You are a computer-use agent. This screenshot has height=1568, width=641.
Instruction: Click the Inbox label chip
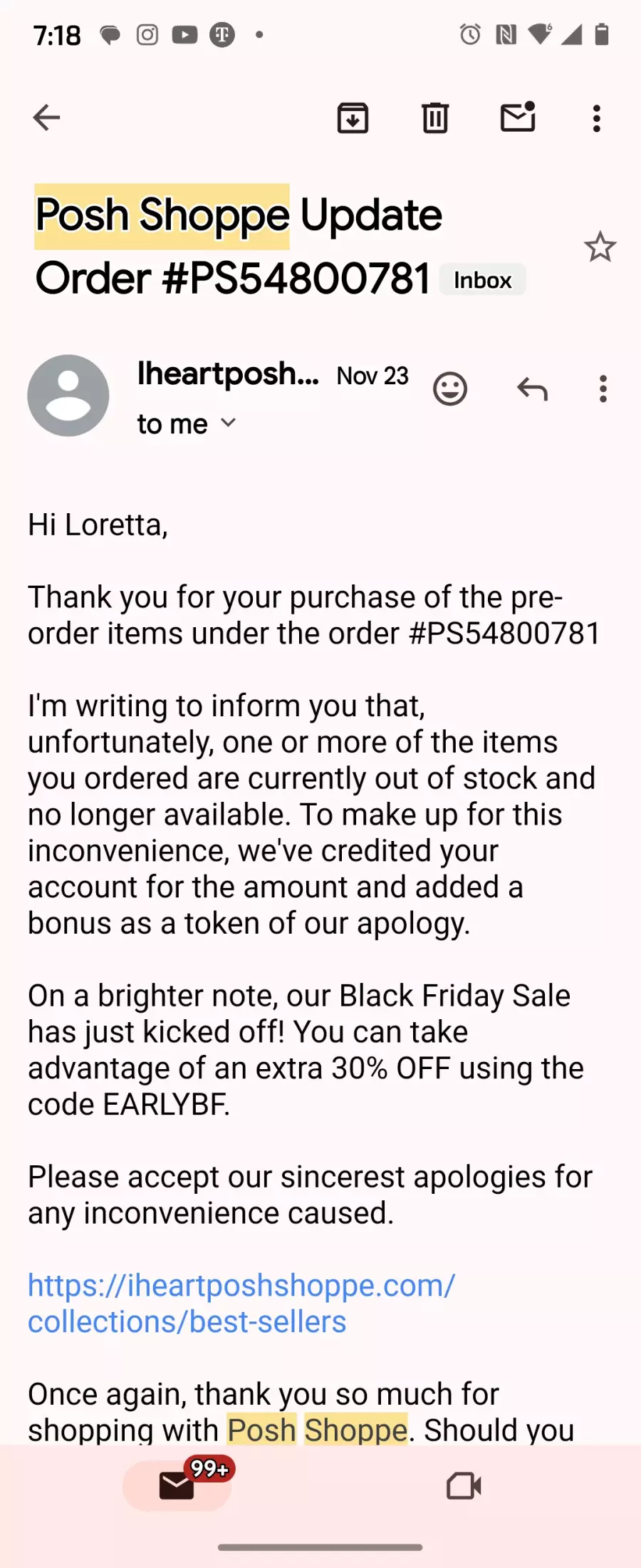[x=483, y=279]
